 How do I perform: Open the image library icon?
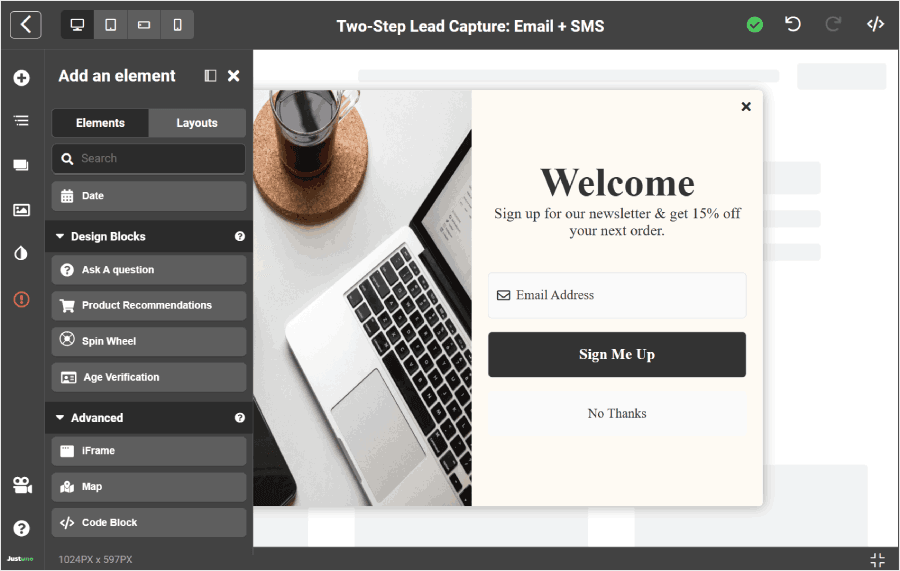[x=21, y=210]
